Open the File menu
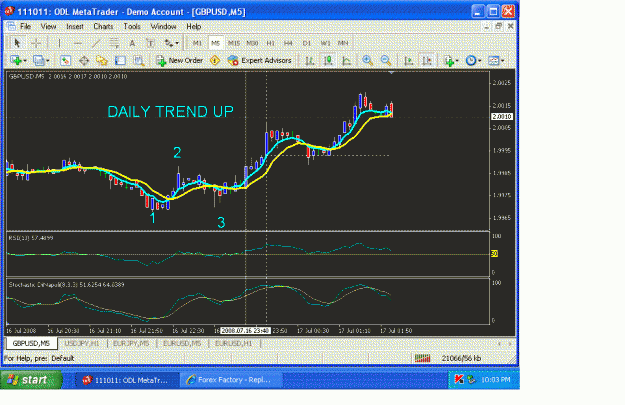 pyautogui.click(x=26, y=27)
